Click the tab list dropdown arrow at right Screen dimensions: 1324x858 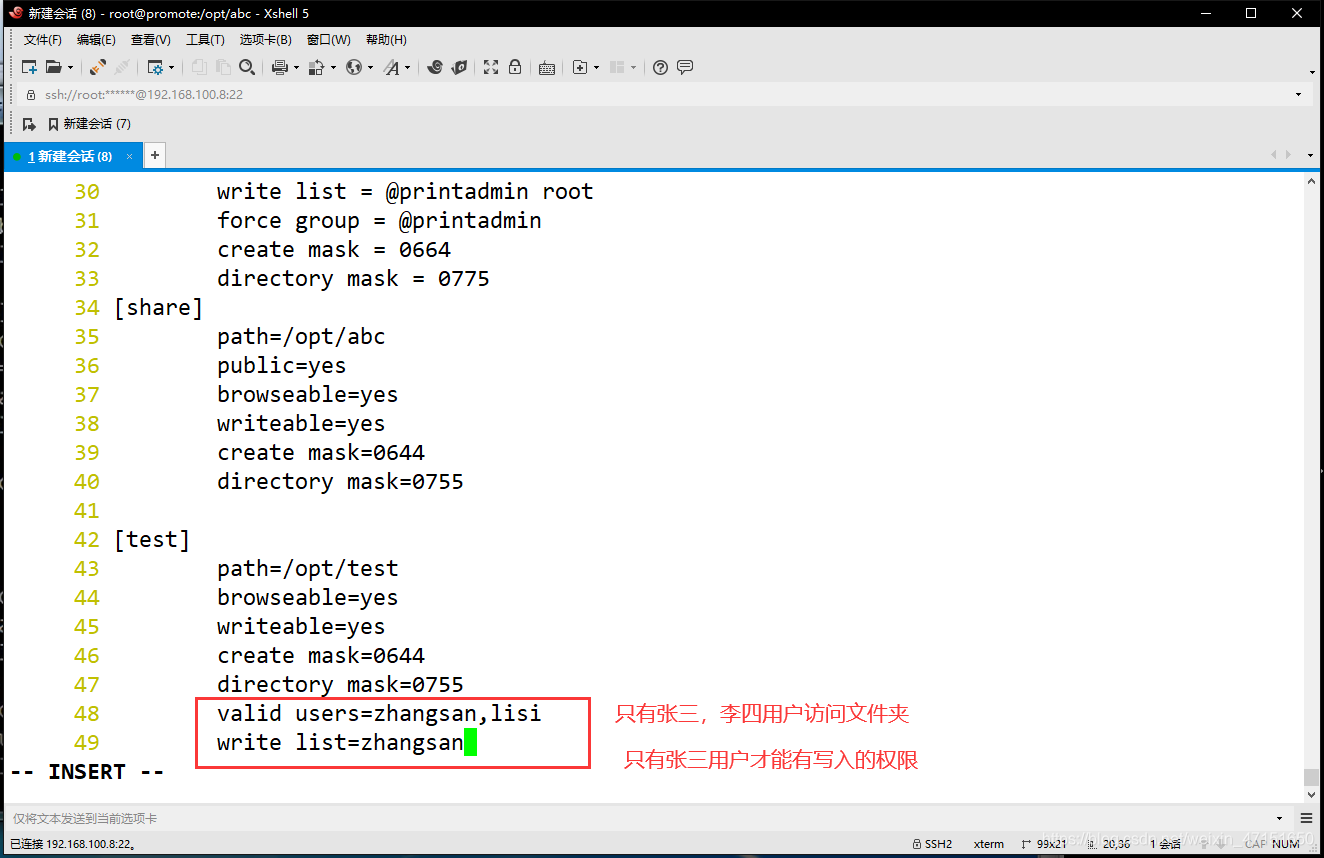point(1310,156)
